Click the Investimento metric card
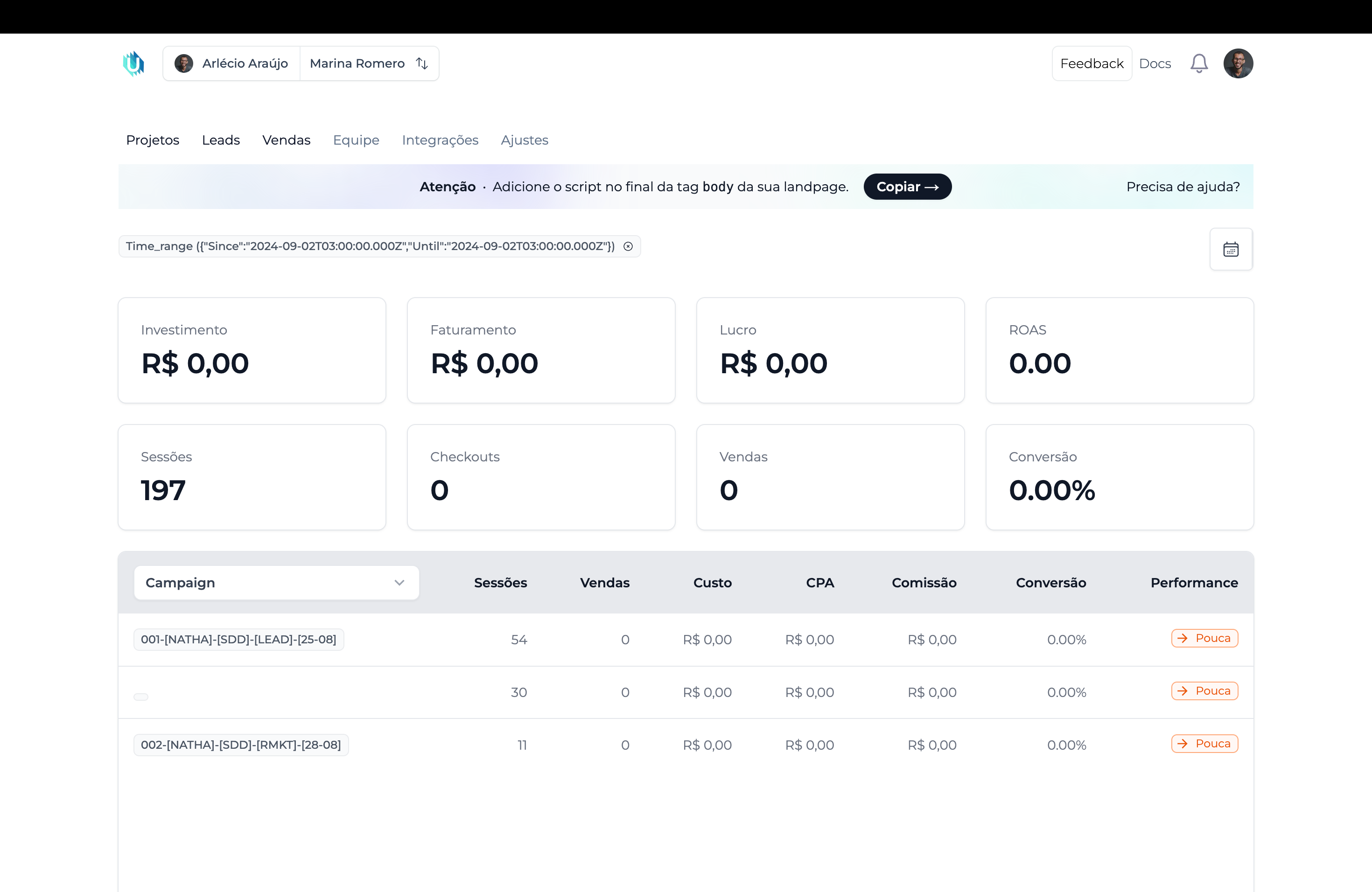 tap(252, 350)
